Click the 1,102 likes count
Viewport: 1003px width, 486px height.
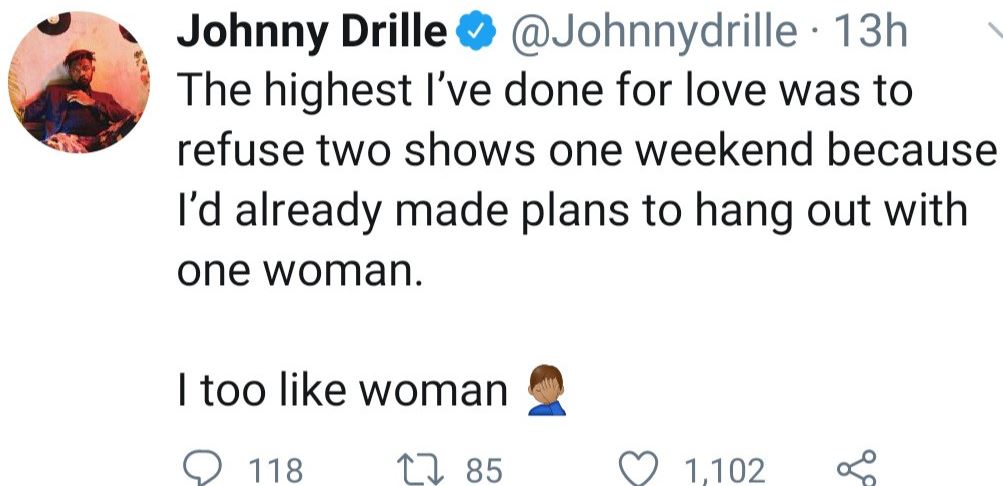(x=724, y=469)
